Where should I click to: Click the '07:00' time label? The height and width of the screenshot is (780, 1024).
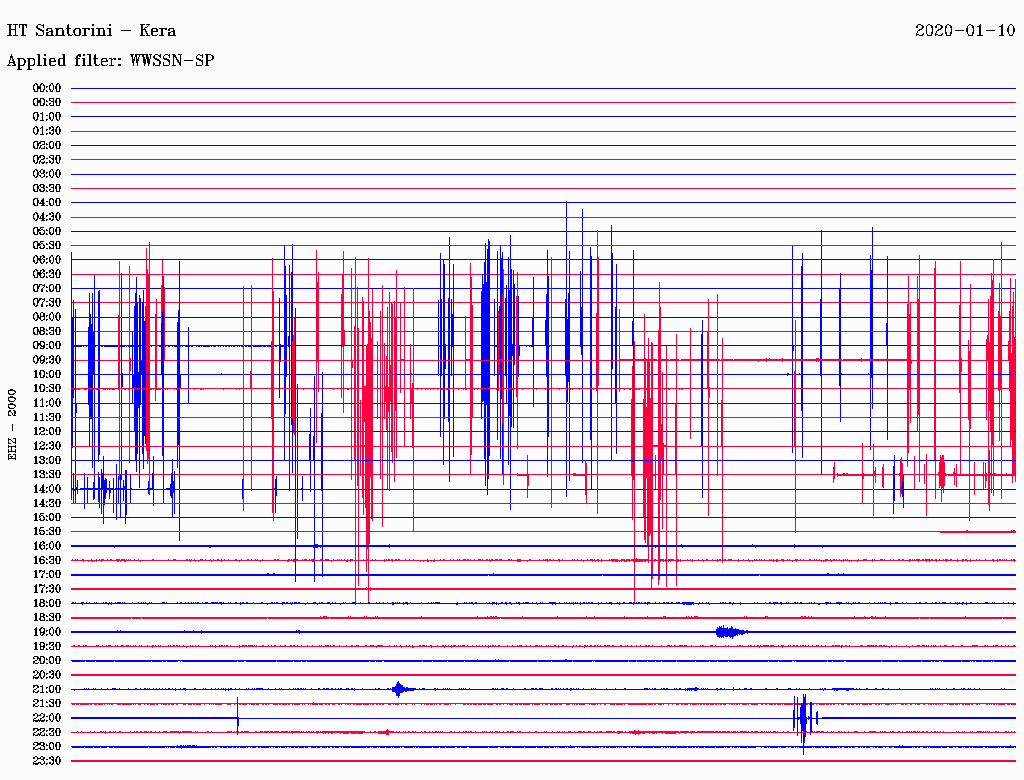point(47,288)
